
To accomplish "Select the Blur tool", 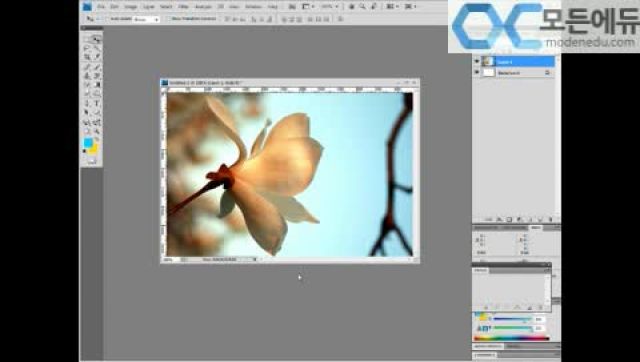I will pyautogui.click(x=87, y=93).
